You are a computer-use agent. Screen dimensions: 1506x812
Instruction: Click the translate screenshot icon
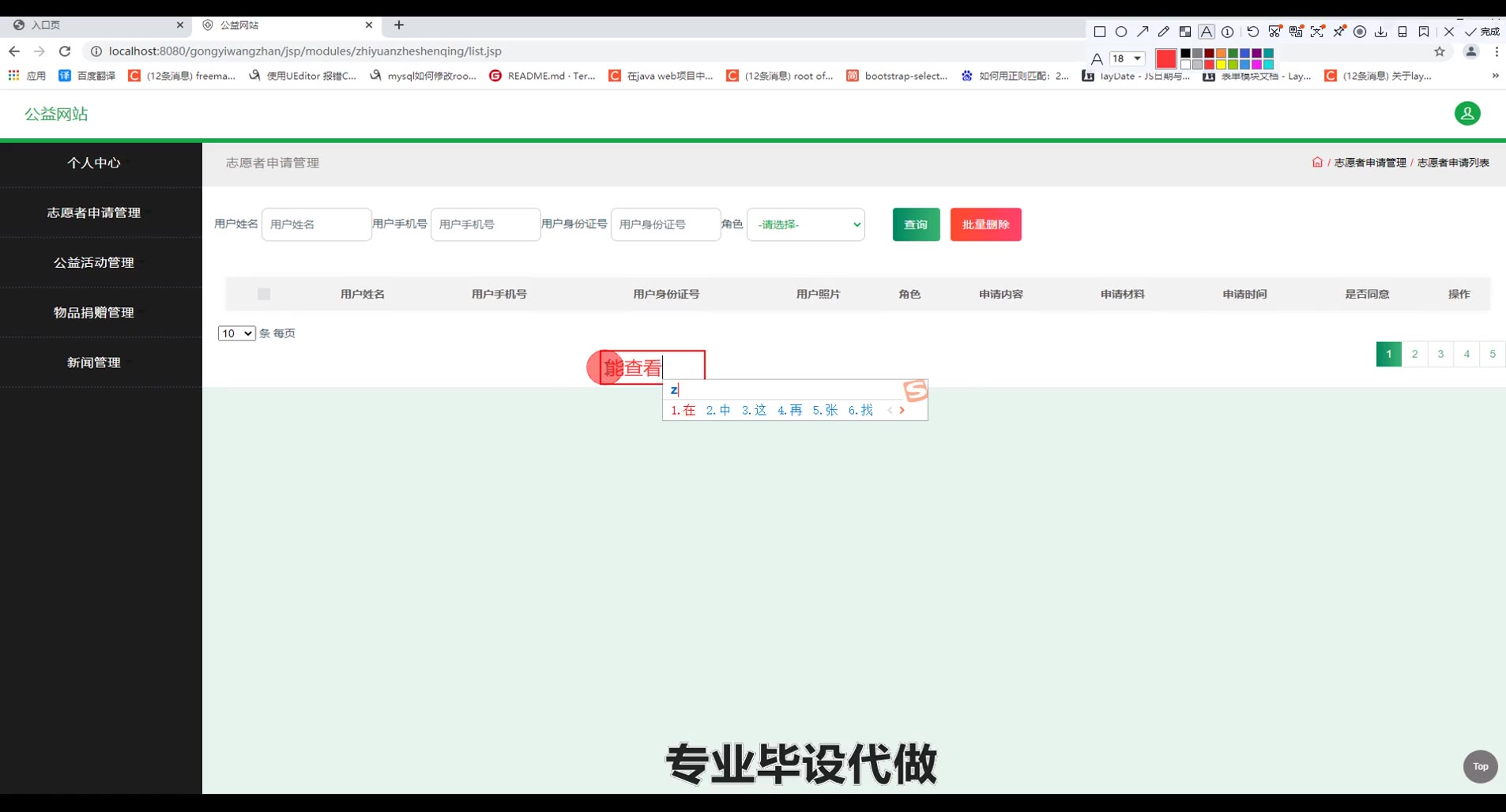click(x=1296, y=32)
